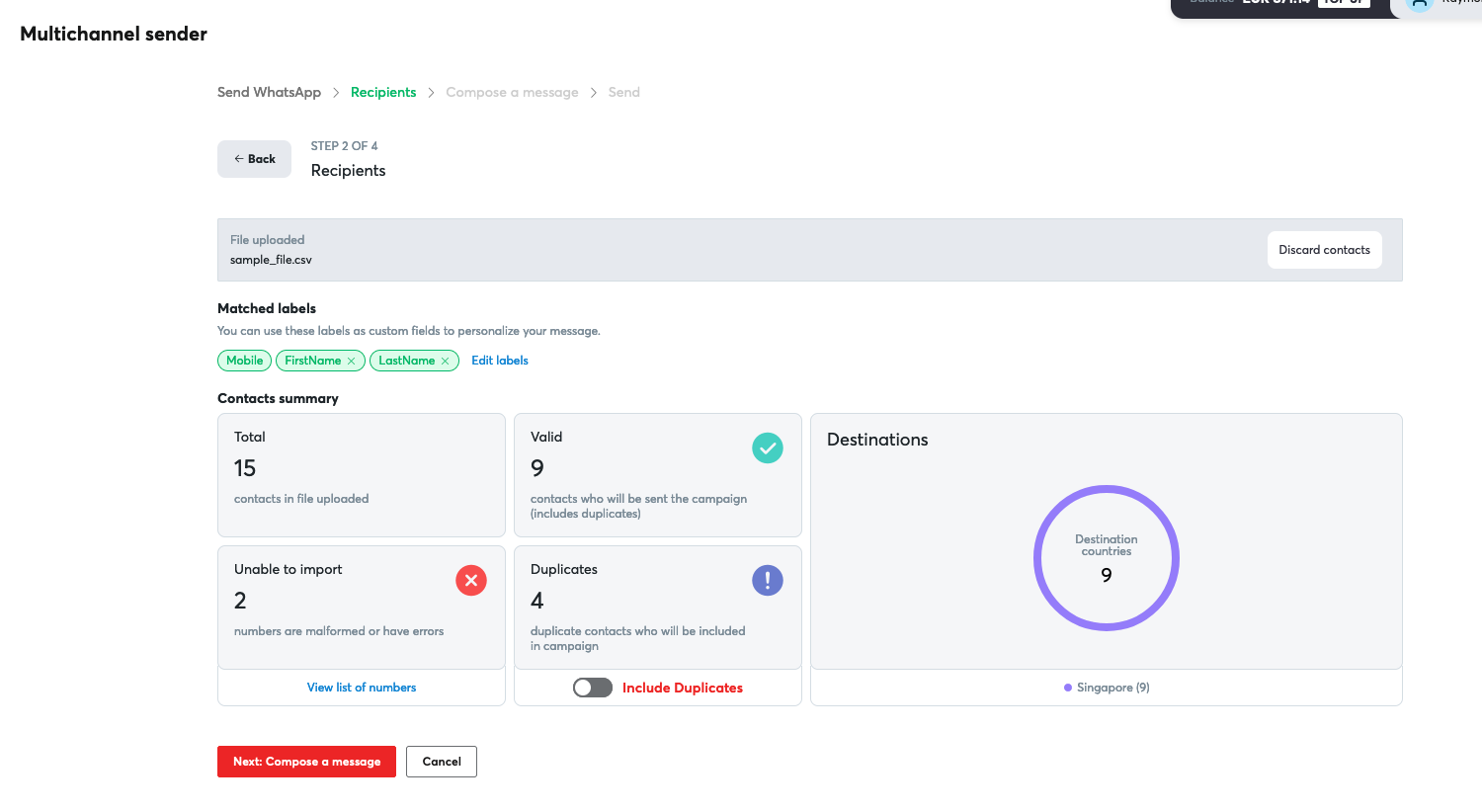Click the STEP 2 OF 4 indicator
The height and width of the screenshot is (812, 1482).
pyautogui.click(x=344, y=146)
